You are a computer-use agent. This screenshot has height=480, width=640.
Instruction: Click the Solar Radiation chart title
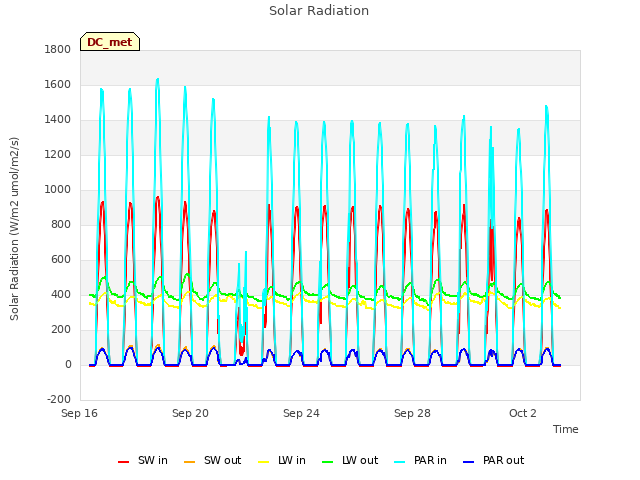click(x=319, y=11)
